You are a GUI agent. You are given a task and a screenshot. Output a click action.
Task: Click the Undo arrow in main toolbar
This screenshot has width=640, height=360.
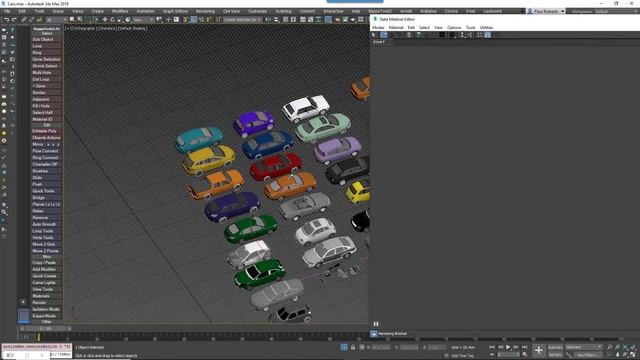[7, 20]
